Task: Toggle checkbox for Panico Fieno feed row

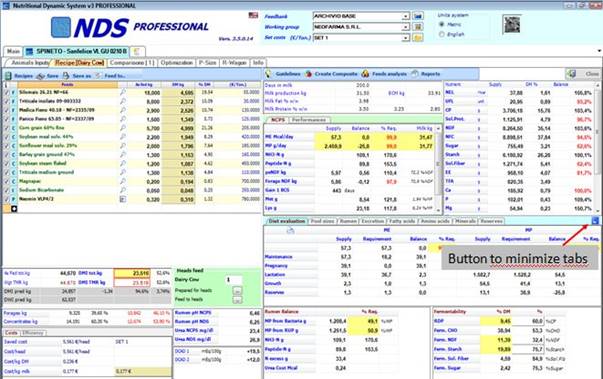Action: point(6,119)
